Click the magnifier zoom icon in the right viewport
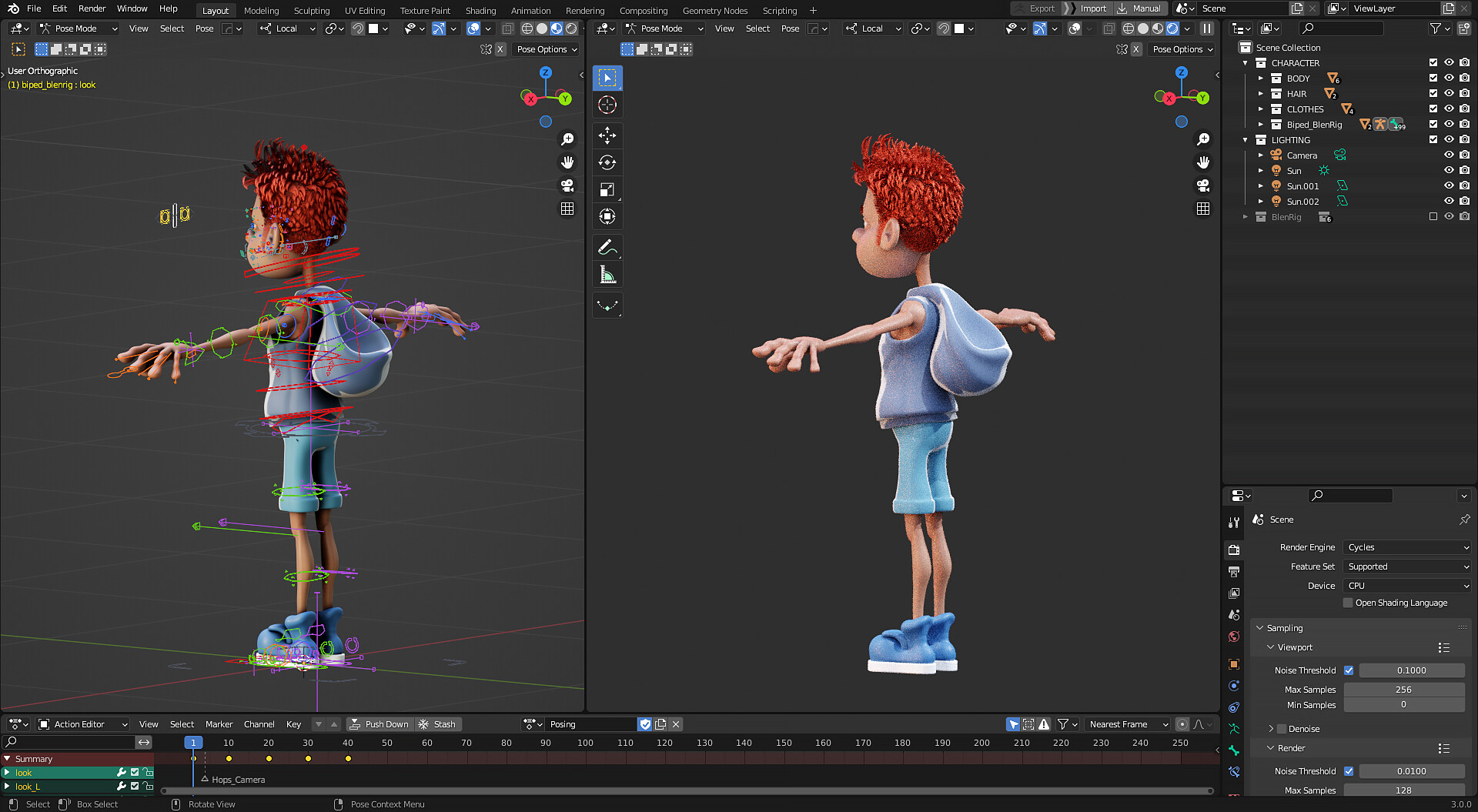Image resolution: width=1478 pixels, height=812 pixels. 1204,139
